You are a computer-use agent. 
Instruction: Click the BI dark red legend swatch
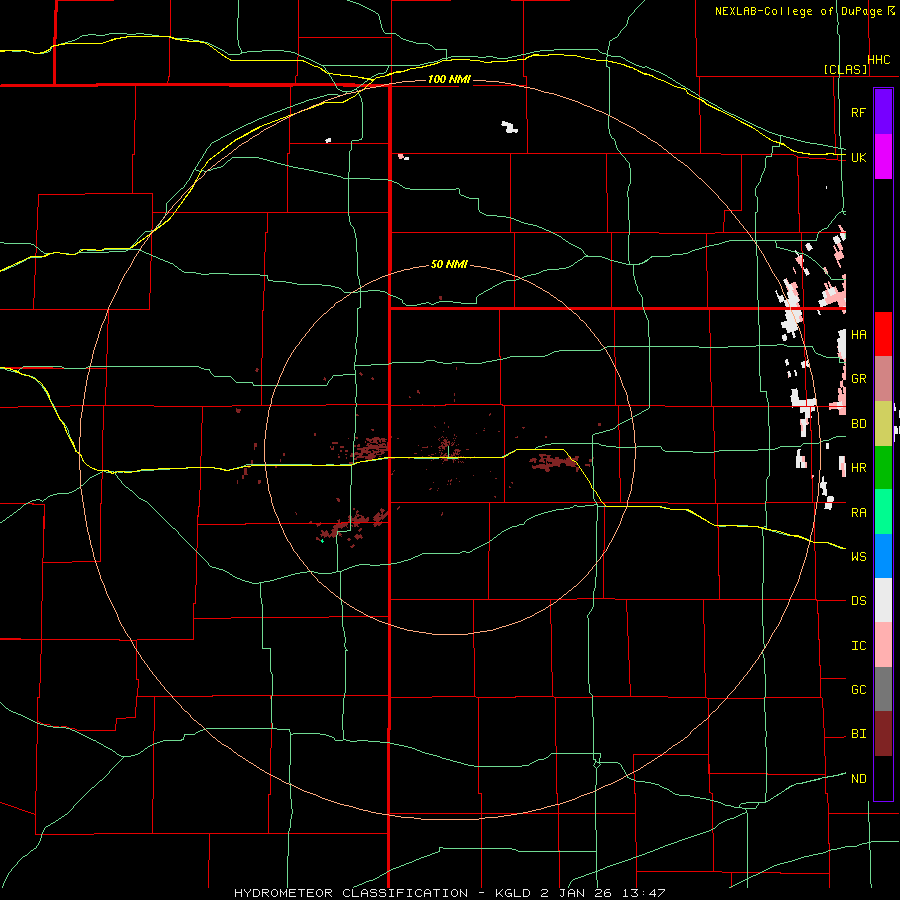click(883, 734)
